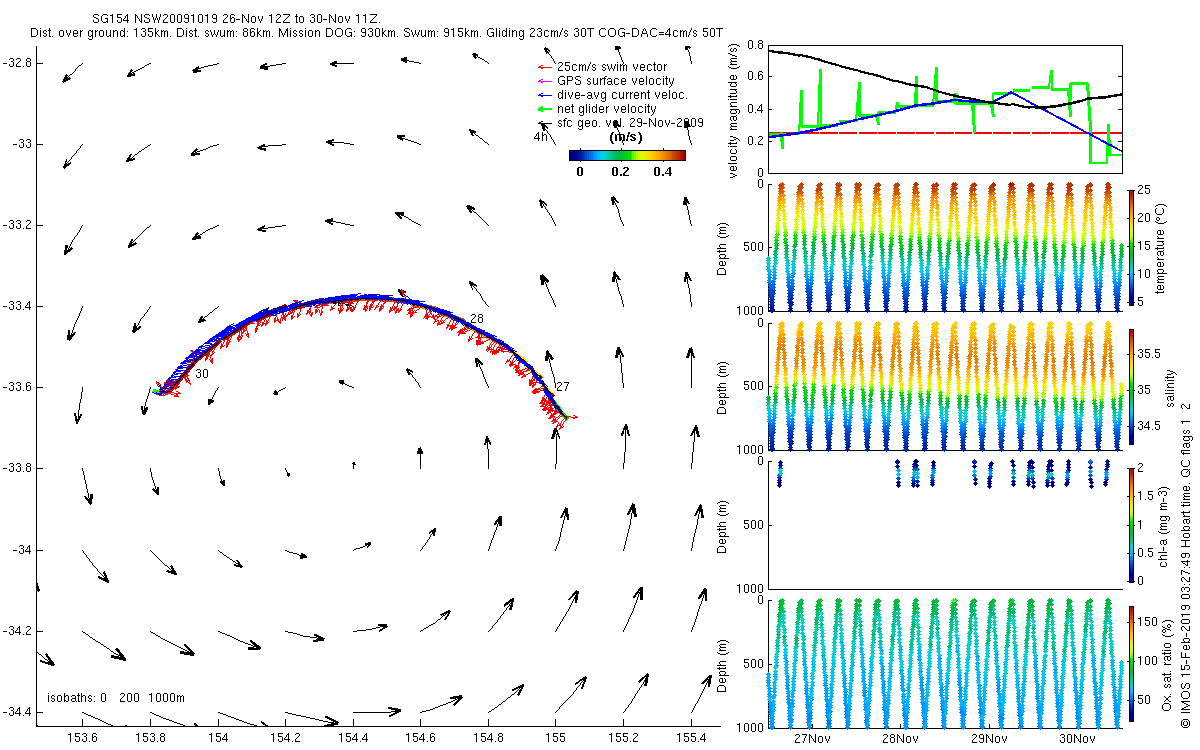Click longitude tick '154.4'
This screenshot has height=750, width=1200.
coord(353,738)
